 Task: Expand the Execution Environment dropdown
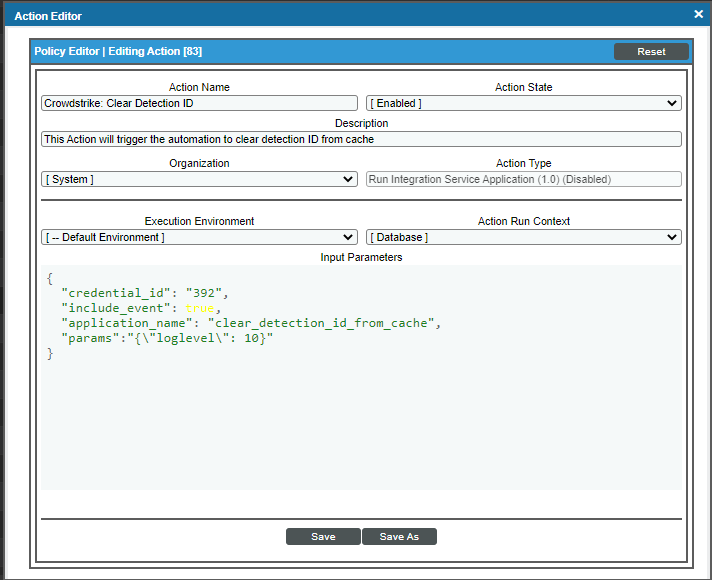coord(199,237)
